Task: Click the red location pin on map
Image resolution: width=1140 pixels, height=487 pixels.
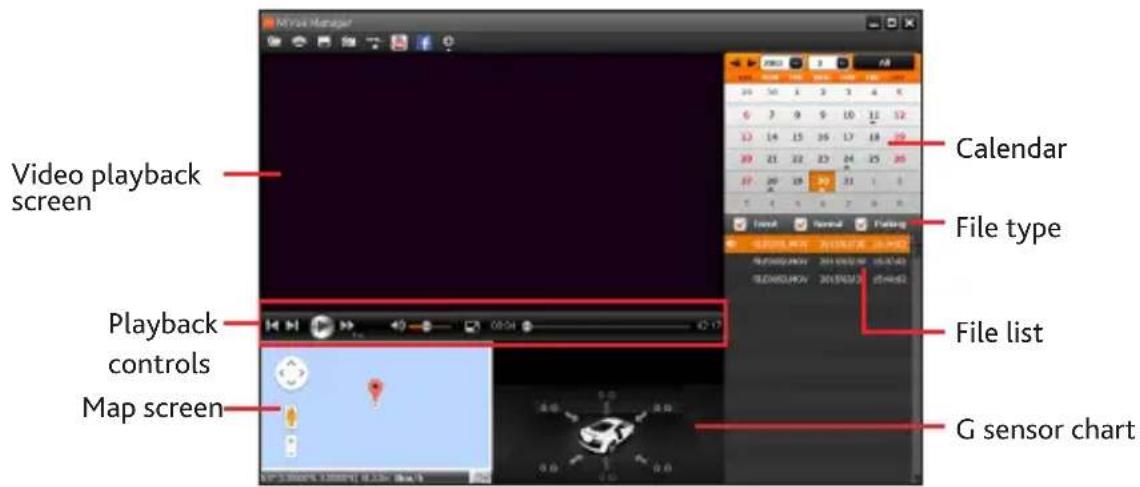Action: click(x=375, y=392)
